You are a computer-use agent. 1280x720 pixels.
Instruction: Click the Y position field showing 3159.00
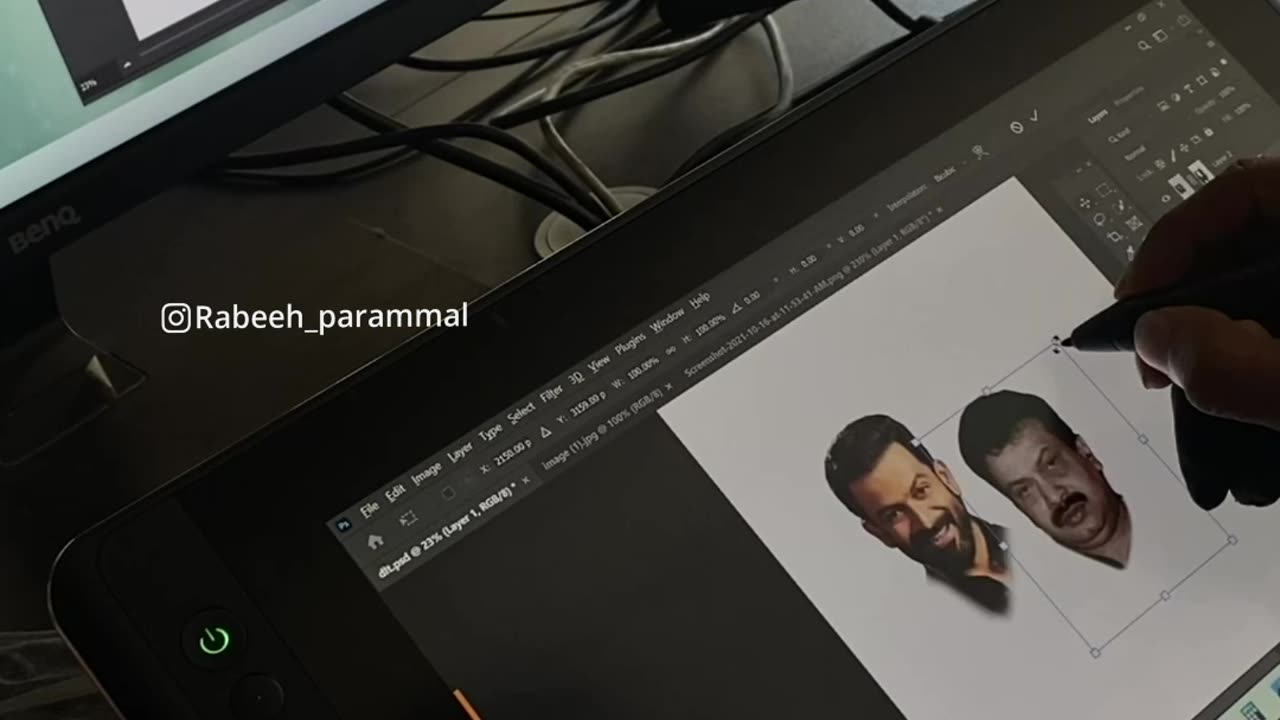point(588,406)
